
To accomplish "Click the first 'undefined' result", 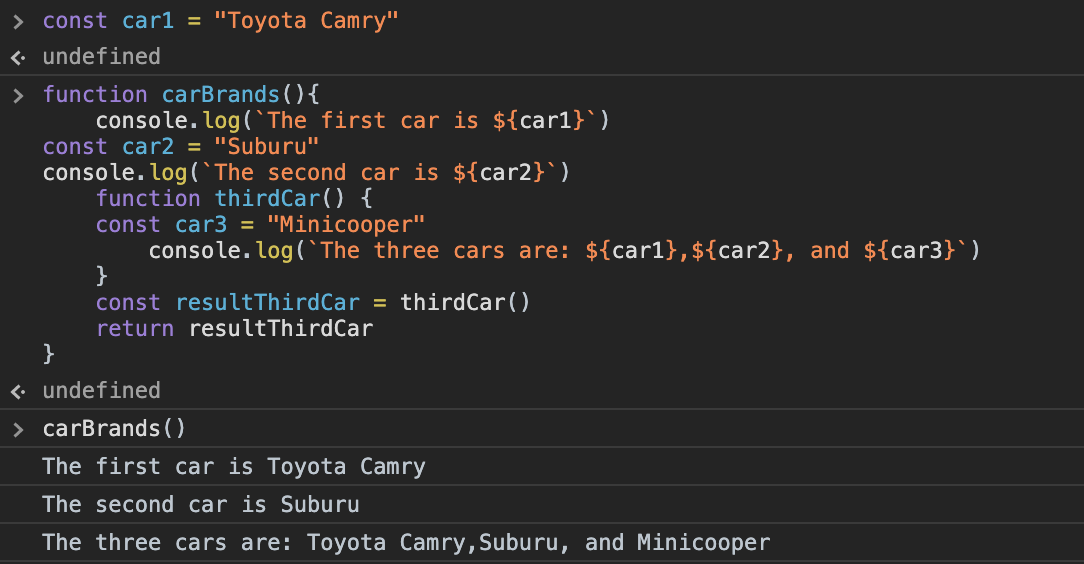I will click(102, 57).
